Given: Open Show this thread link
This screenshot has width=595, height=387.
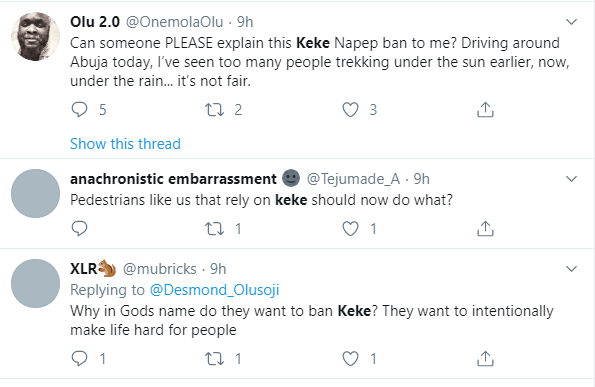Looking at the screenshot, I should [x=125, y=144].
